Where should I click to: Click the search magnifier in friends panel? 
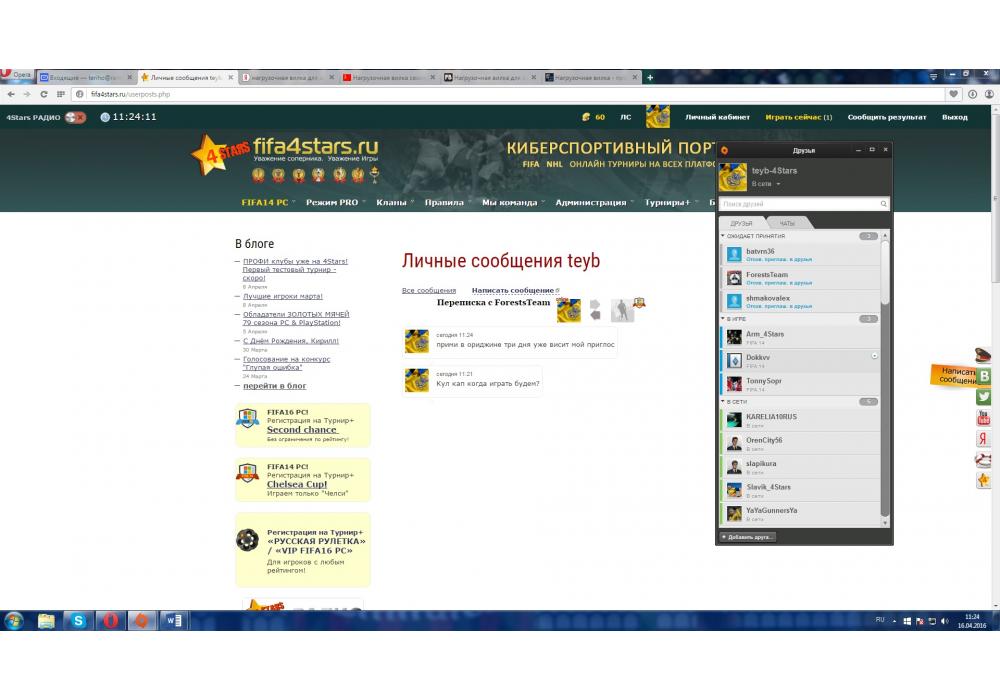pyautogui.click(x=881, y=204)
